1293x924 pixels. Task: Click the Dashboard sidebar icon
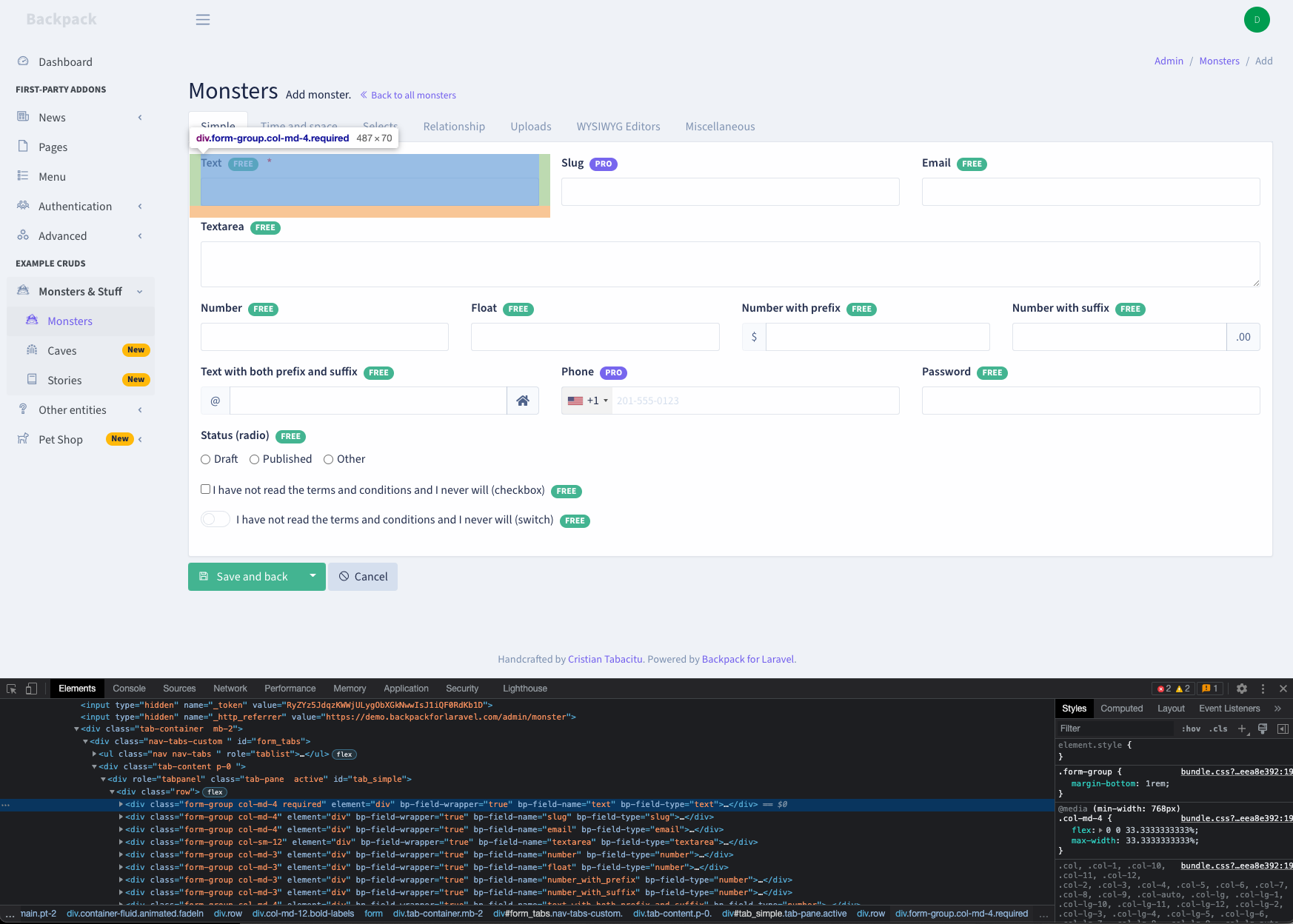pyautogui.click(x=23, y=61)
